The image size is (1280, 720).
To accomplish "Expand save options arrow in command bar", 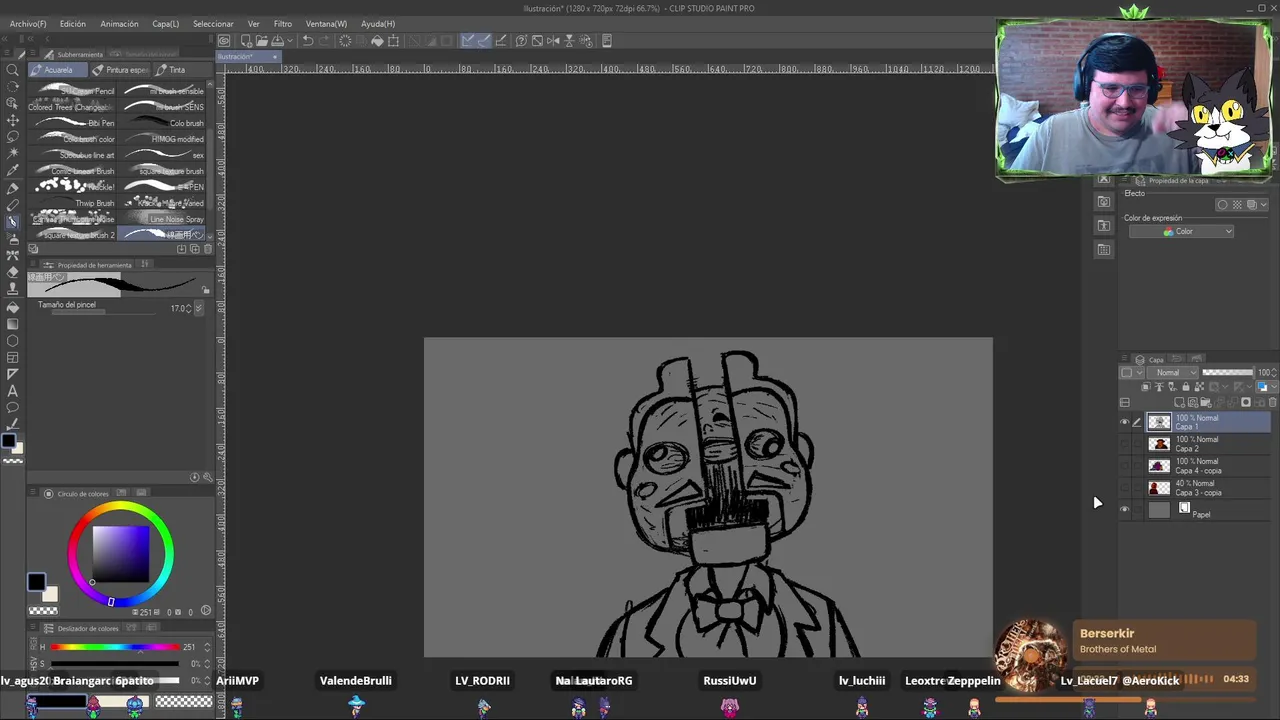I will click(290, 41).
